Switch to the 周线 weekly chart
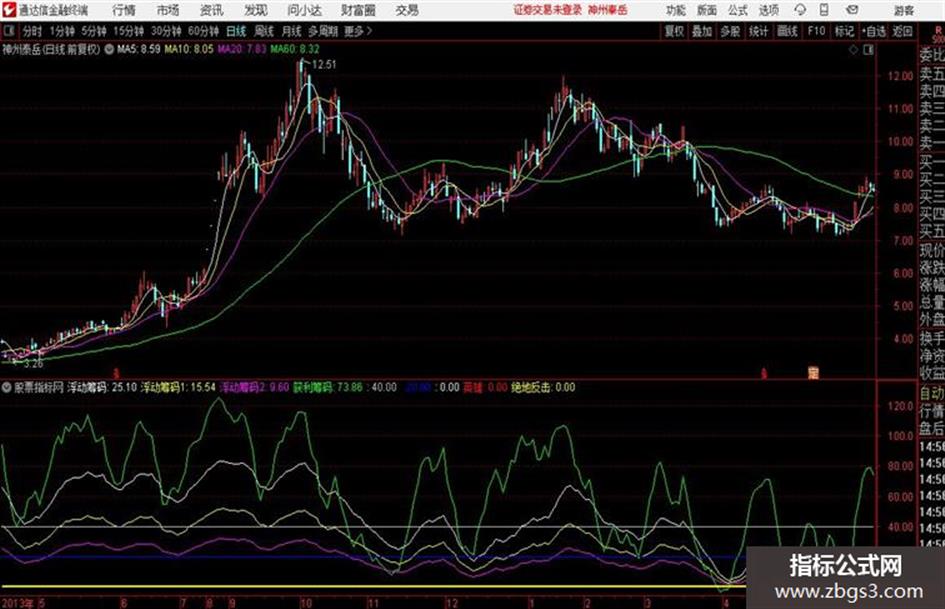The image size is (945, 609). pos(264,31)
